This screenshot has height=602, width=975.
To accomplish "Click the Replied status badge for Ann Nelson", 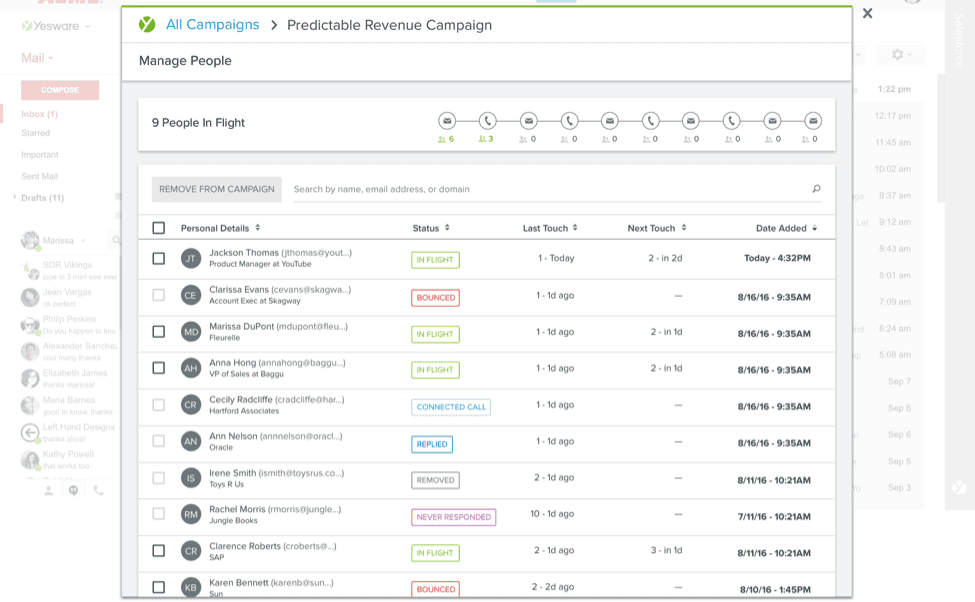I will (x=432, y=444).
